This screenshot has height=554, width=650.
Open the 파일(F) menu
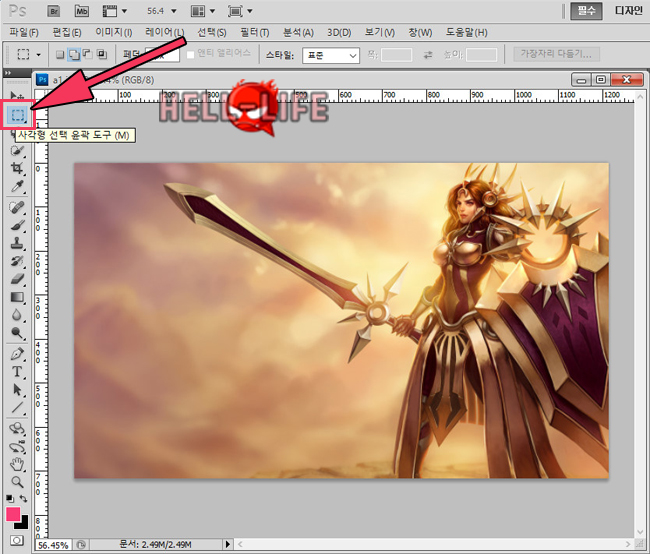(24, 32)
